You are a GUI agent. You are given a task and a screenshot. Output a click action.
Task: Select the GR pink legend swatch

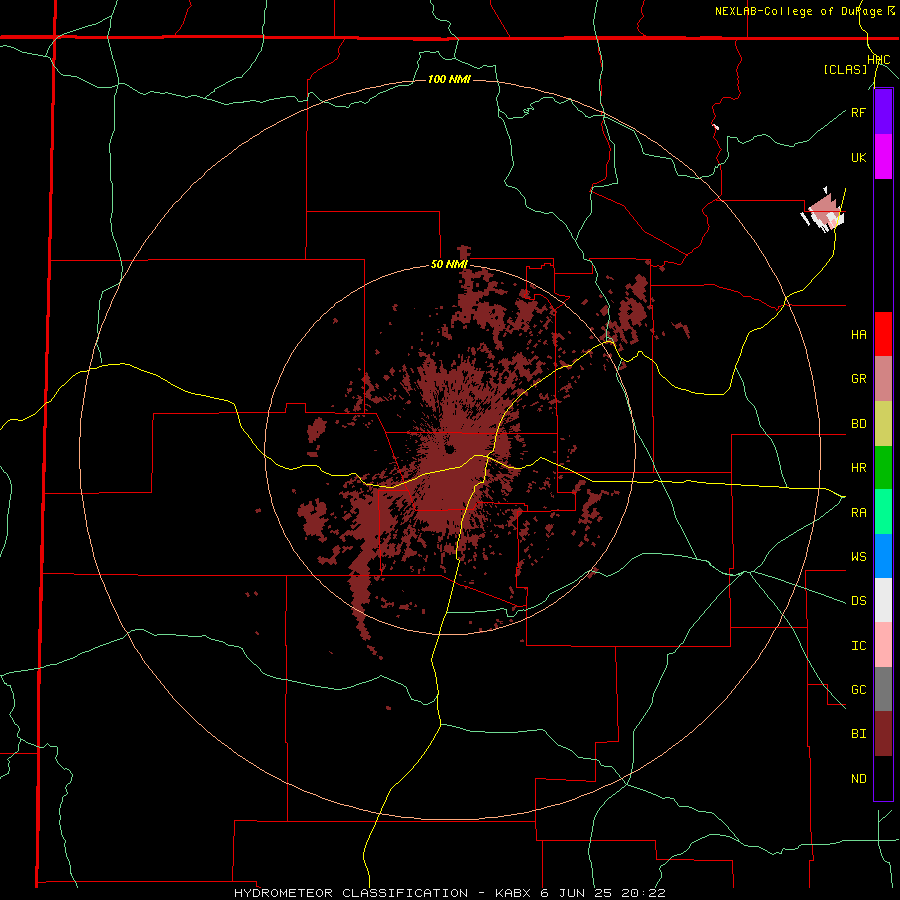[883, 379]
